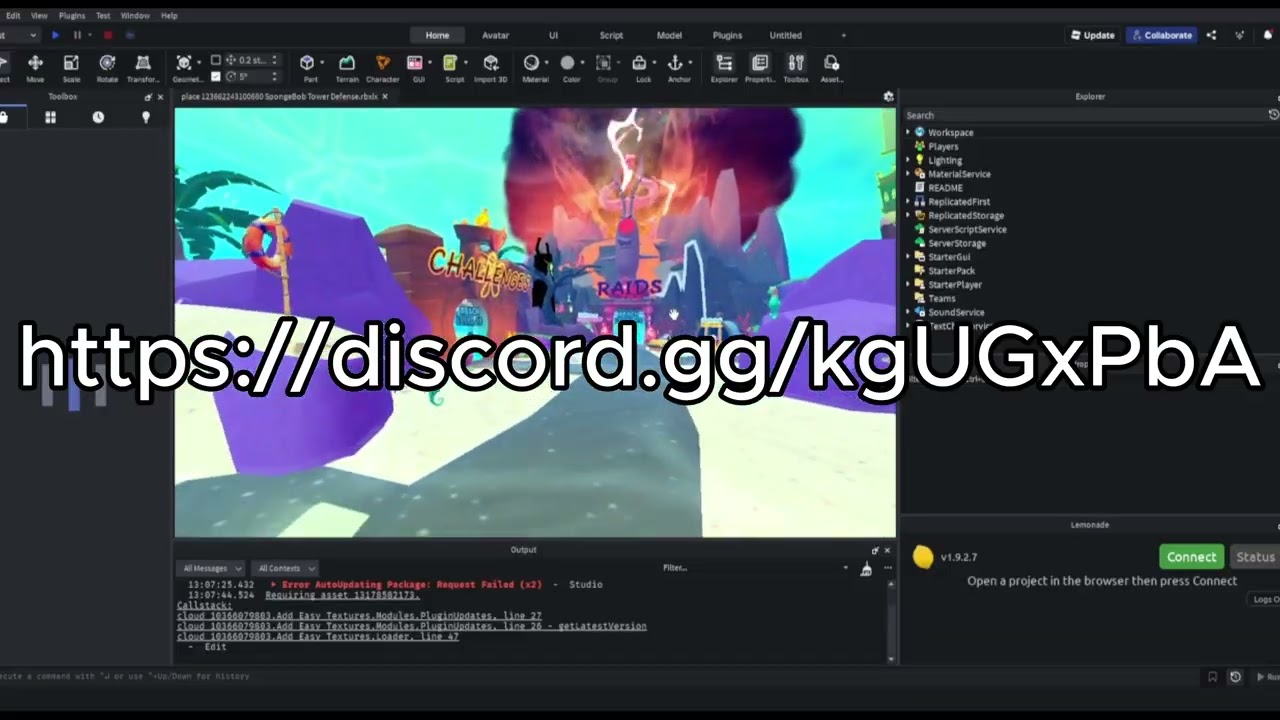Viewport: 1280px width, 720px height.
Task: Open the View menu
Action: (39, 16)
